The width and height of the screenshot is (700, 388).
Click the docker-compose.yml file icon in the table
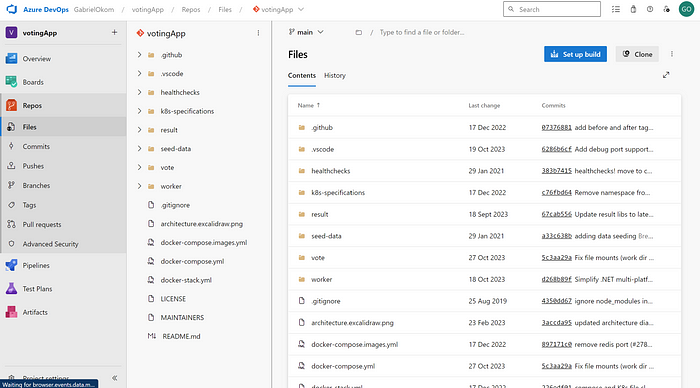coord(302,366)
